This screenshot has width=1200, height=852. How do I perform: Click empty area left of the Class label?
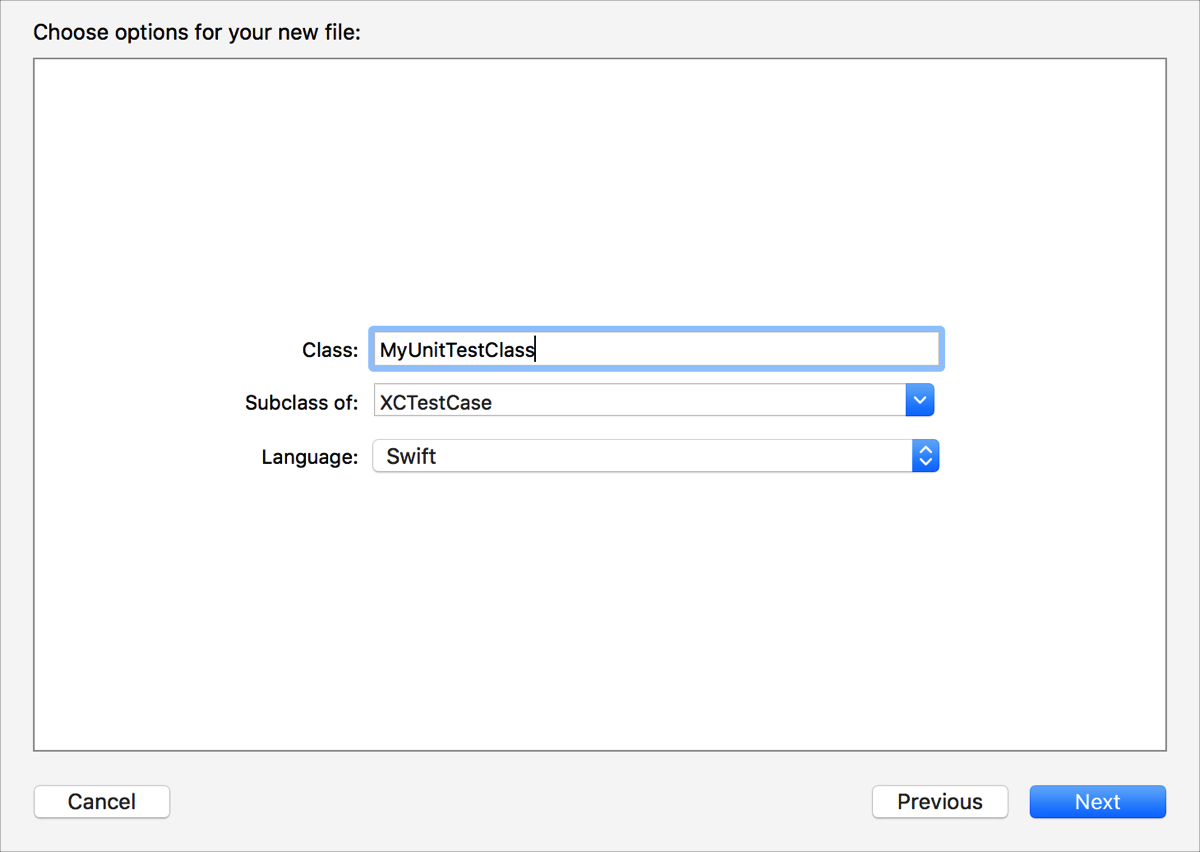(150, 350)
